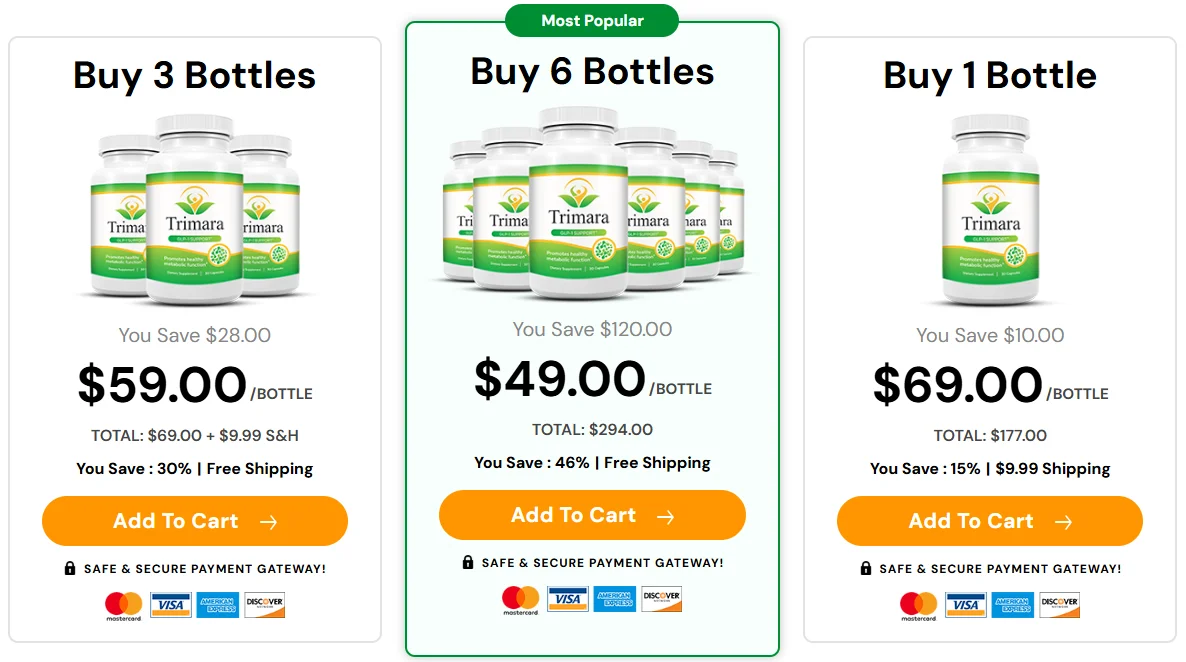Click the three Trimara bottles image
This screenshot has height=662, width=1186.
[x=195, y=207]
